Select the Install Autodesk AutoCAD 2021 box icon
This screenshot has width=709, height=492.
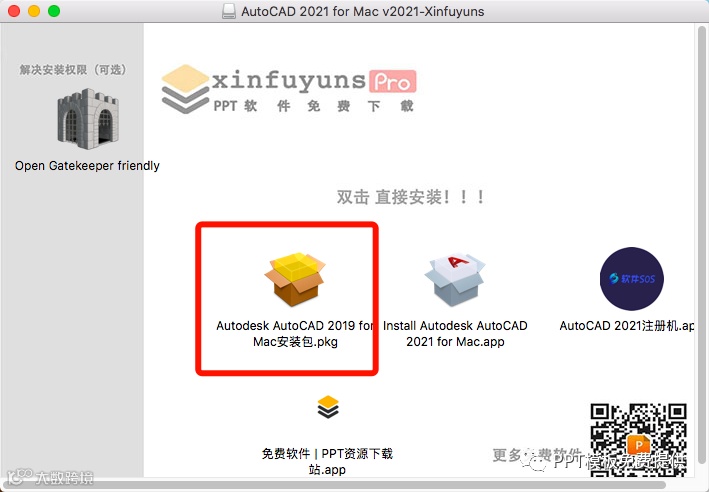click(x=454, y=280)
